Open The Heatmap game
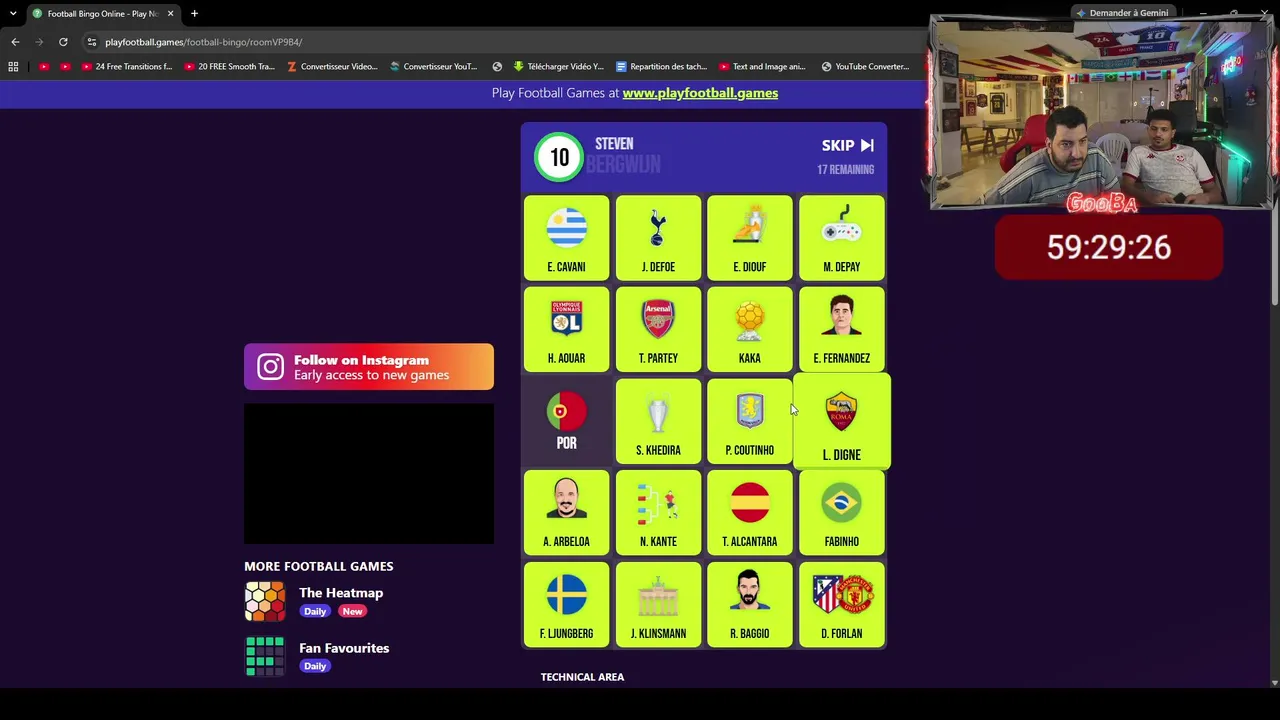Screen dimensions: 1280x720 (341, 593)
